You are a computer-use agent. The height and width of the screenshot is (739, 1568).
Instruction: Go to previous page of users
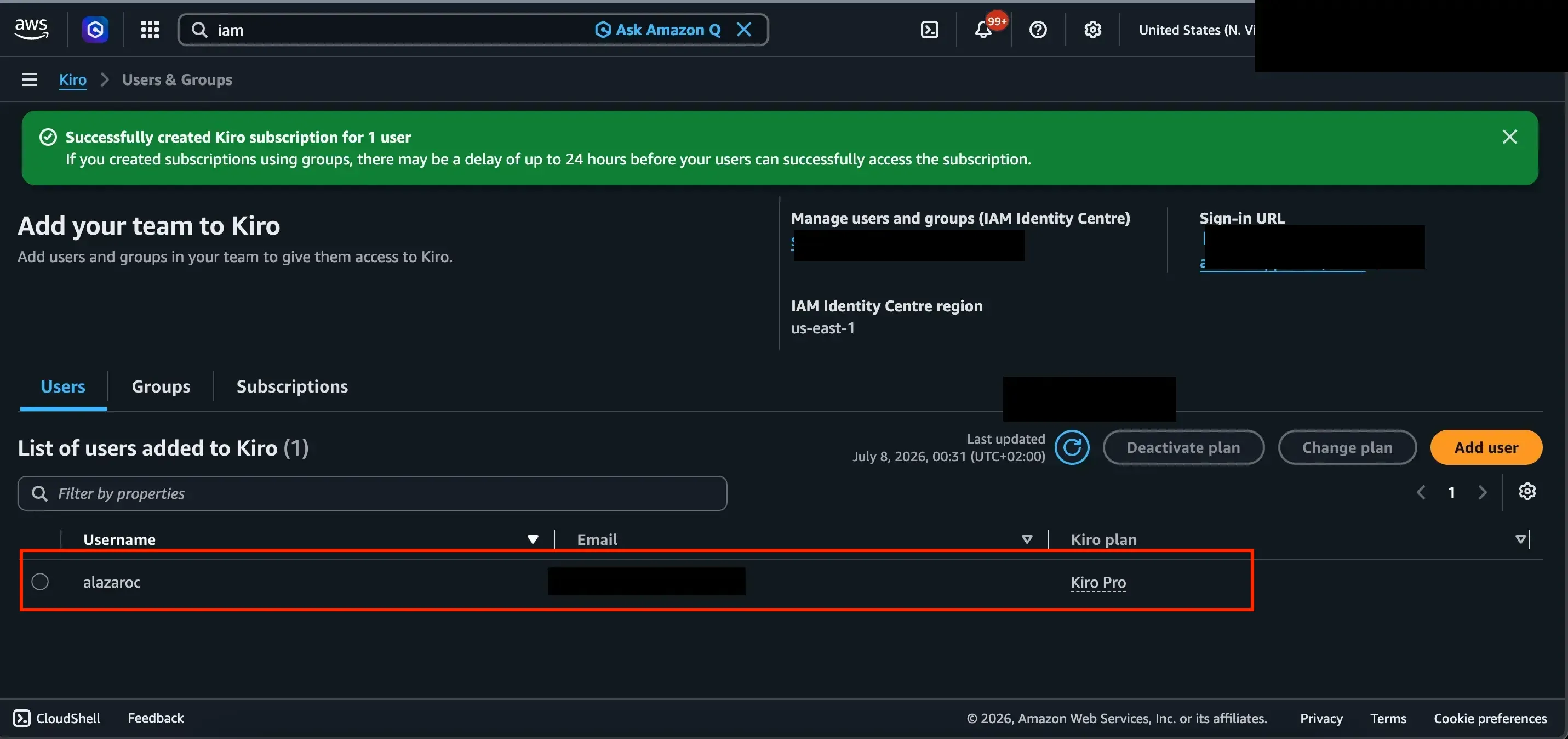pos(1421,492)
